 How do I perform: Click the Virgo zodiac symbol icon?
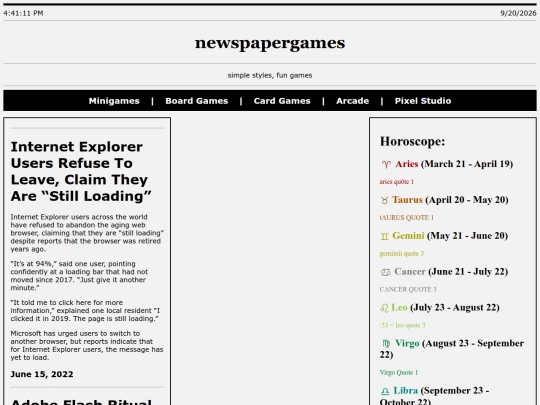tap(386, 344)
